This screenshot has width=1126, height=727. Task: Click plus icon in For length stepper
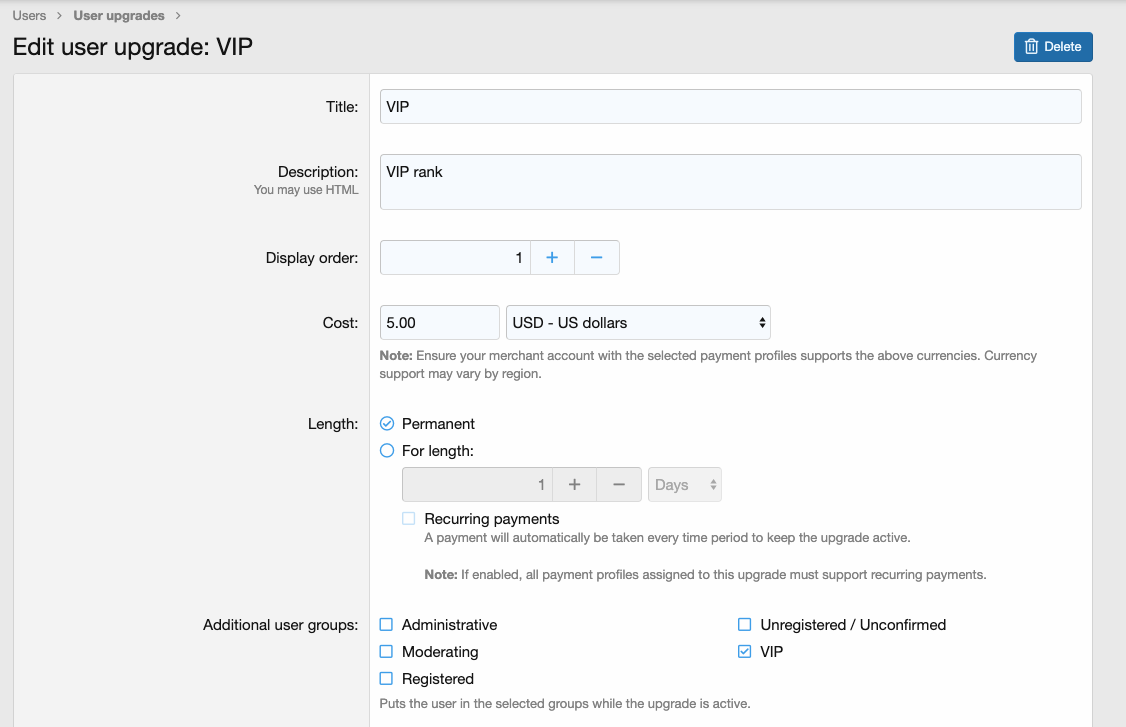574,485
